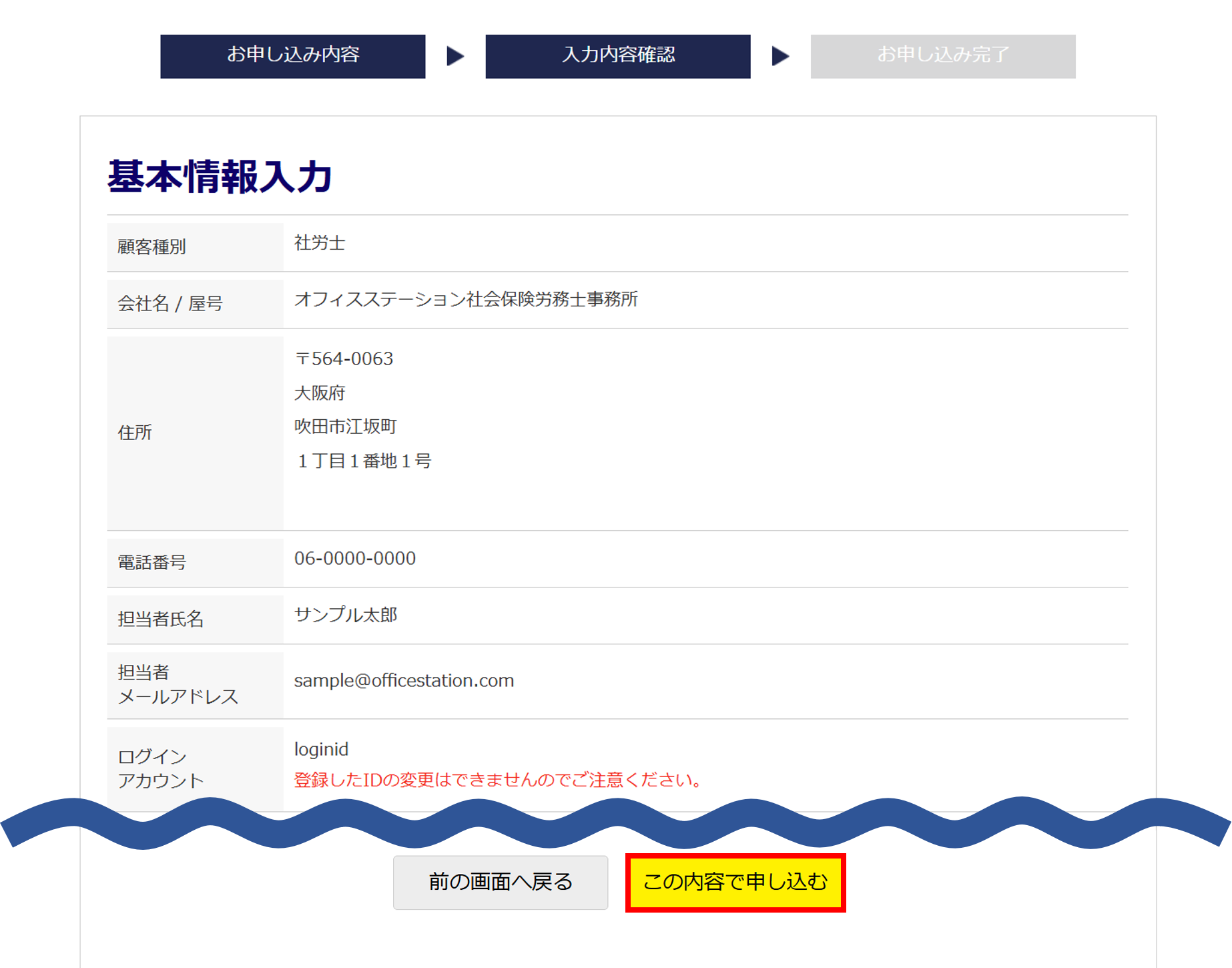Click the お申し込み内容 step tab
1232x968 pixels.
point(292,56)
